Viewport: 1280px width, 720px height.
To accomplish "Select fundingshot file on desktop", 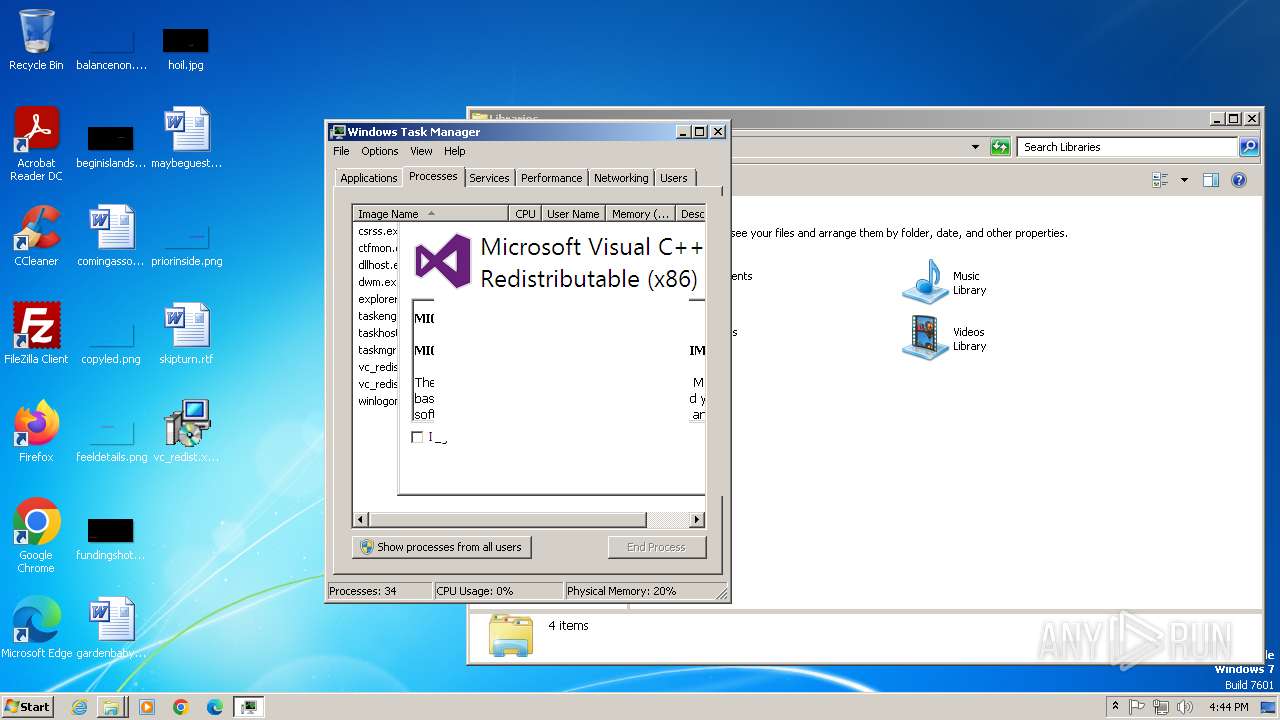I will (x=111, y=538).
